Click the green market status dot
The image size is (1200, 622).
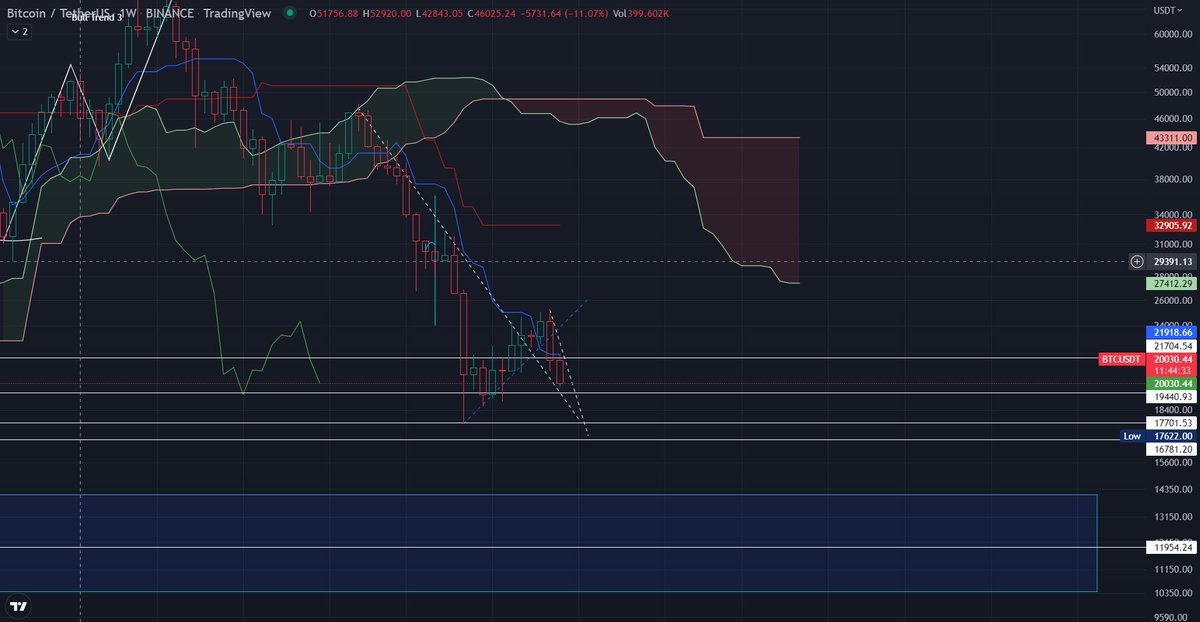click(290, 12)
